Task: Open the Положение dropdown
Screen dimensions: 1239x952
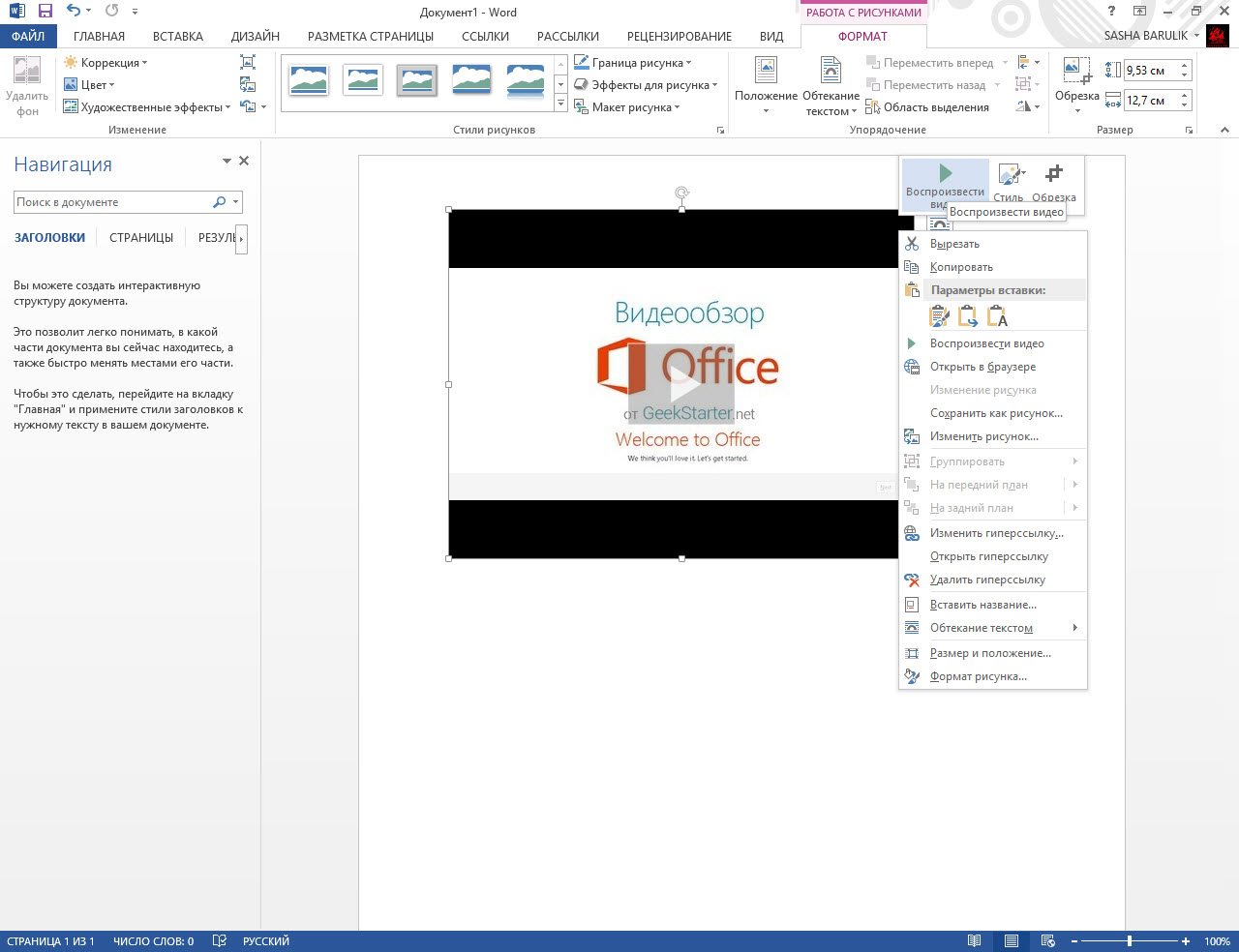Action: 766,86
